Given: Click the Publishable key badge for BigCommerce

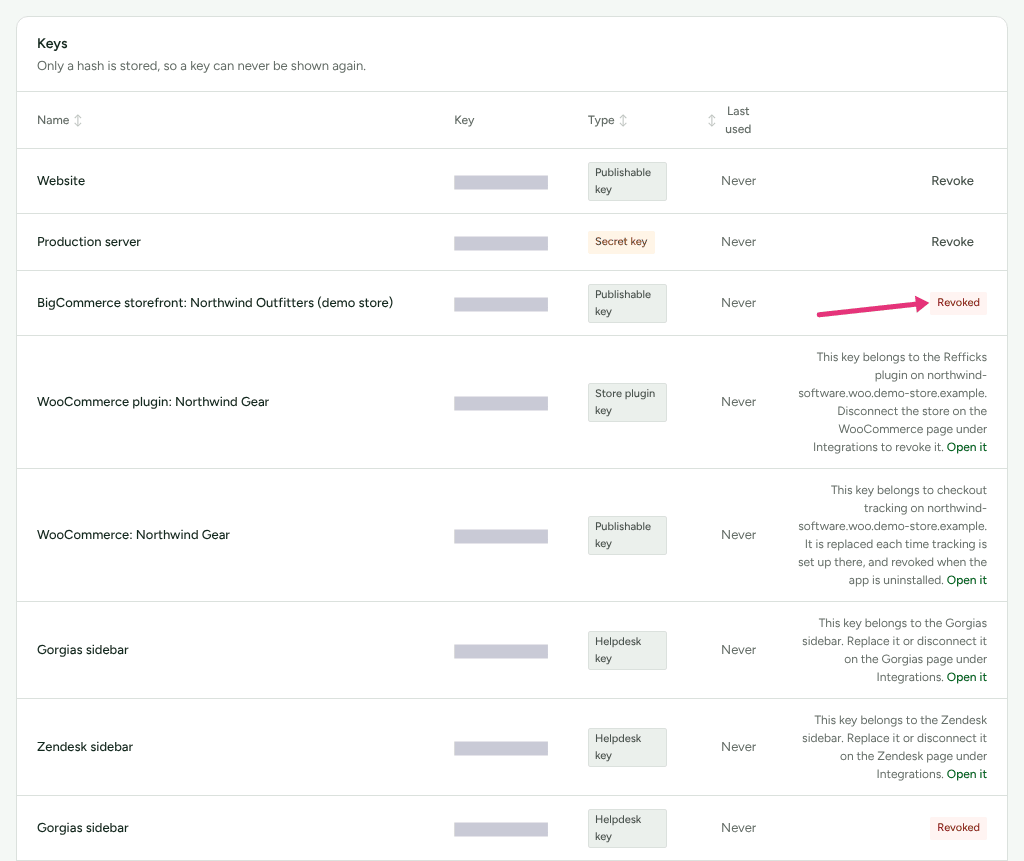Looking at the screenshot, I should (x=627, y=303).
